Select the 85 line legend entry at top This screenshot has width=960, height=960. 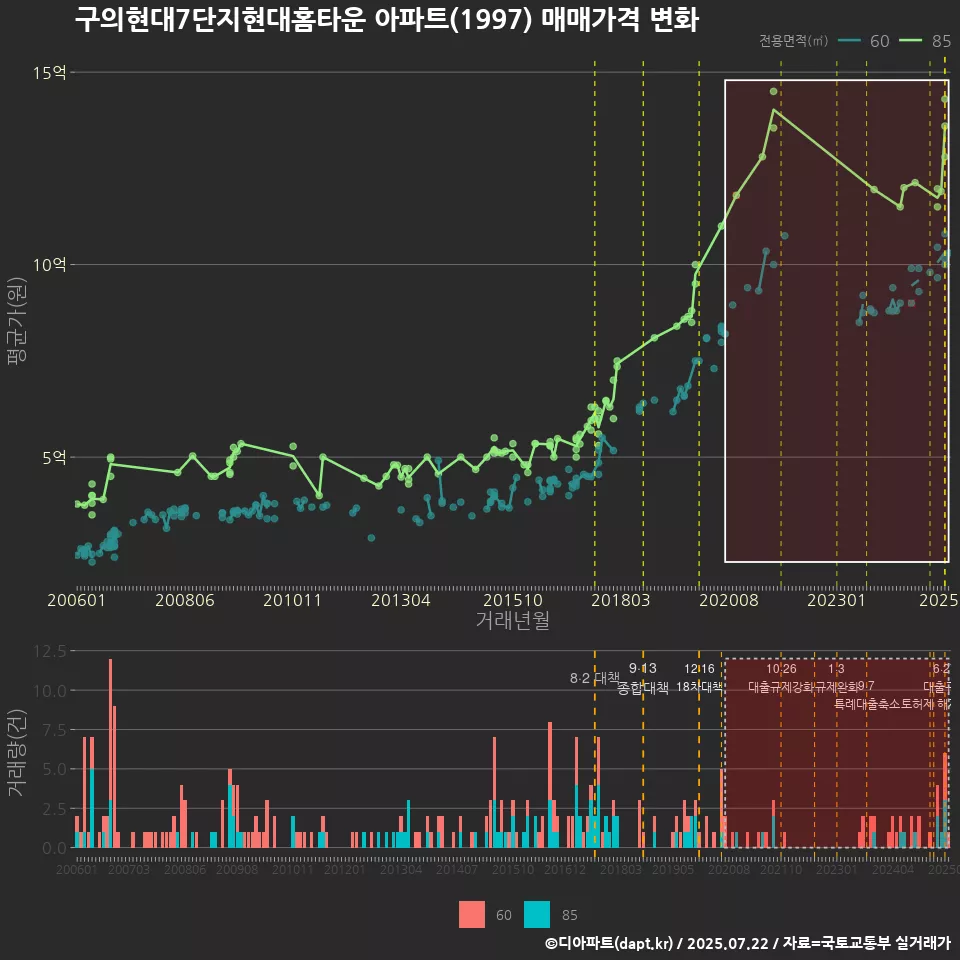pos(925,41)
